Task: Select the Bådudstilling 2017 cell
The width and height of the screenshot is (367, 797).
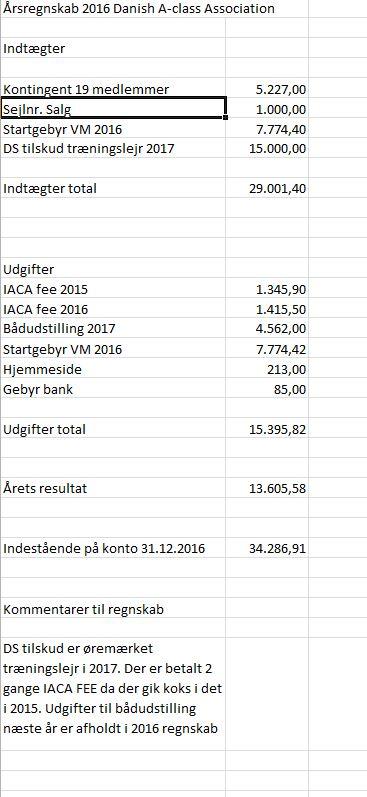Action: (x=113, y=328)
